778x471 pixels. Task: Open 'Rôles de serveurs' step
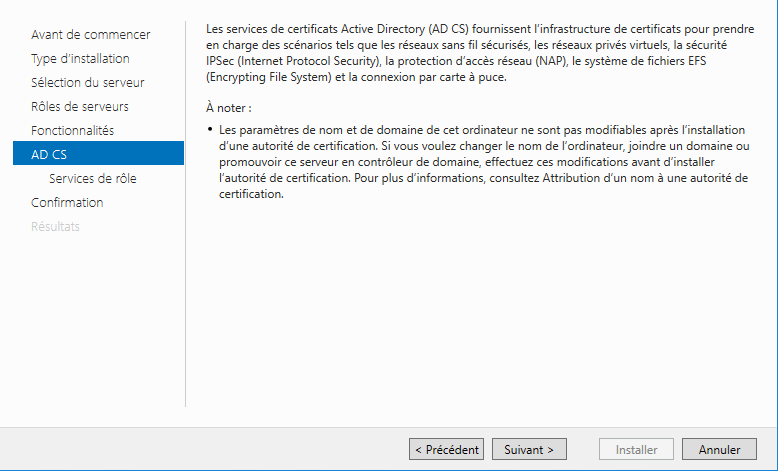pos(79,106)
